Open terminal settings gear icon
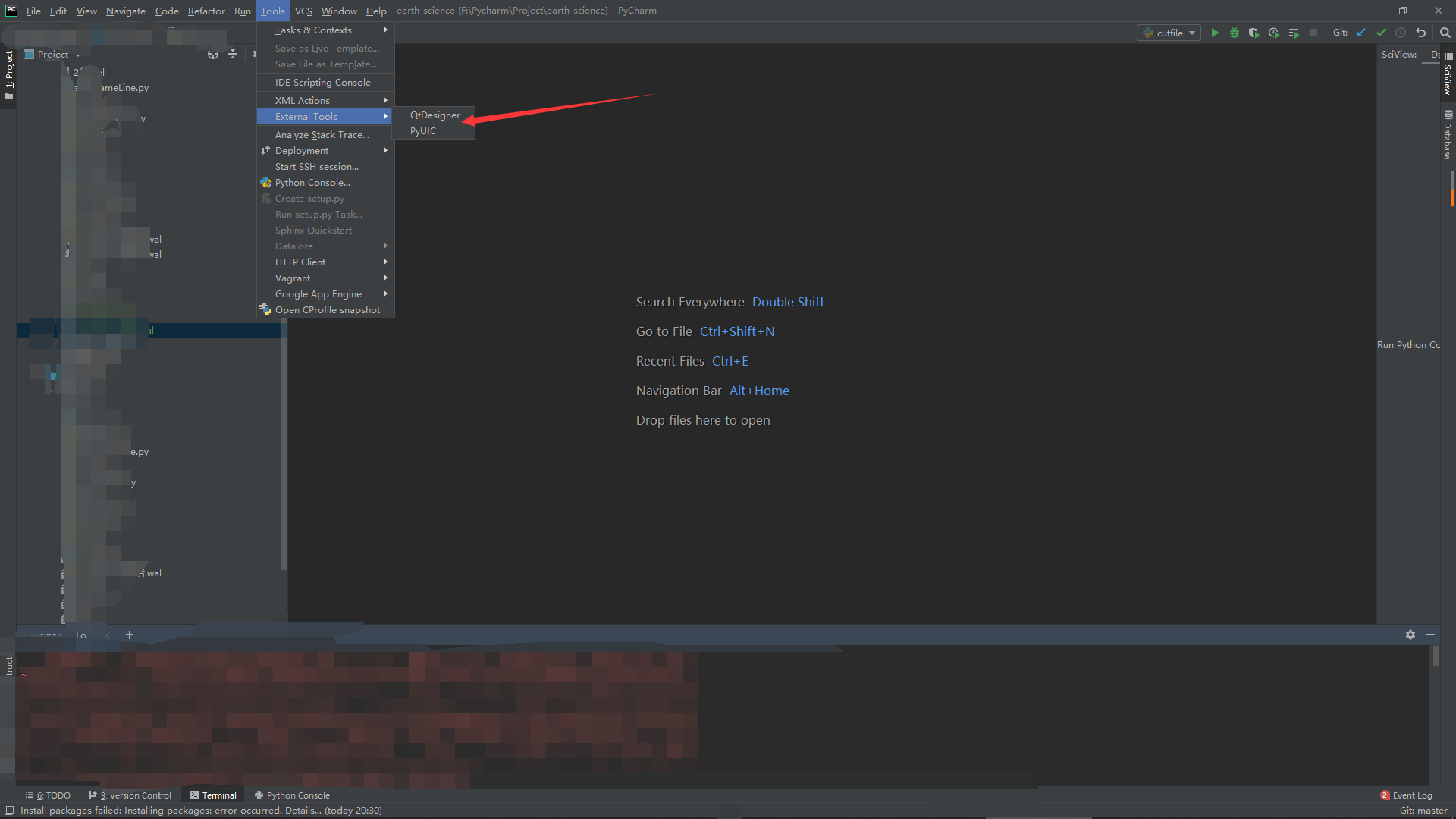This screenshot has height=819, width=1456. [1410, 635]
